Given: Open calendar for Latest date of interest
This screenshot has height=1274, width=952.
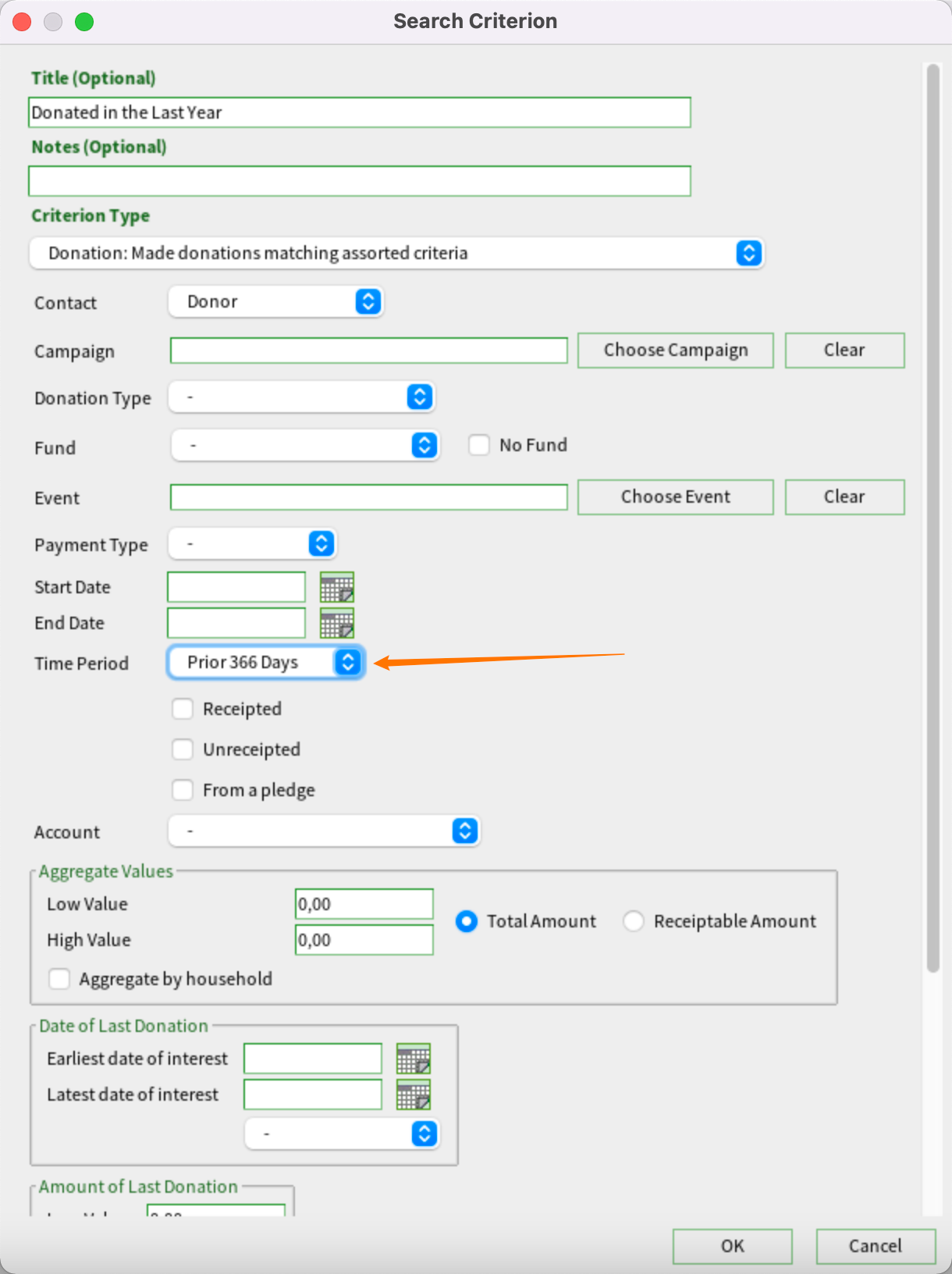Looking at the screenshot, I should (414, 1094).
